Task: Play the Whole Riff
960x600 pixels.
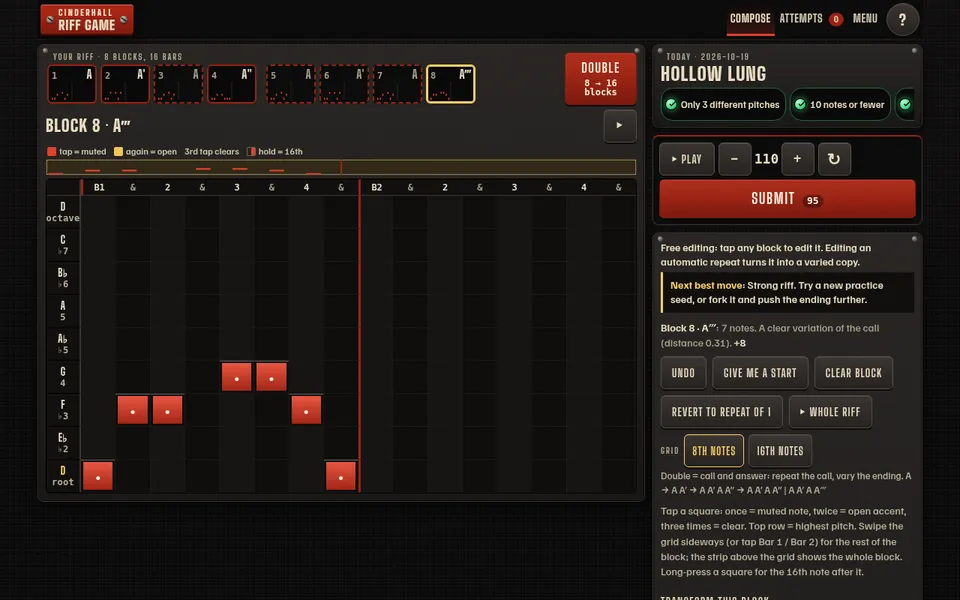Action: pyautogui.click(x=830, y=412)
